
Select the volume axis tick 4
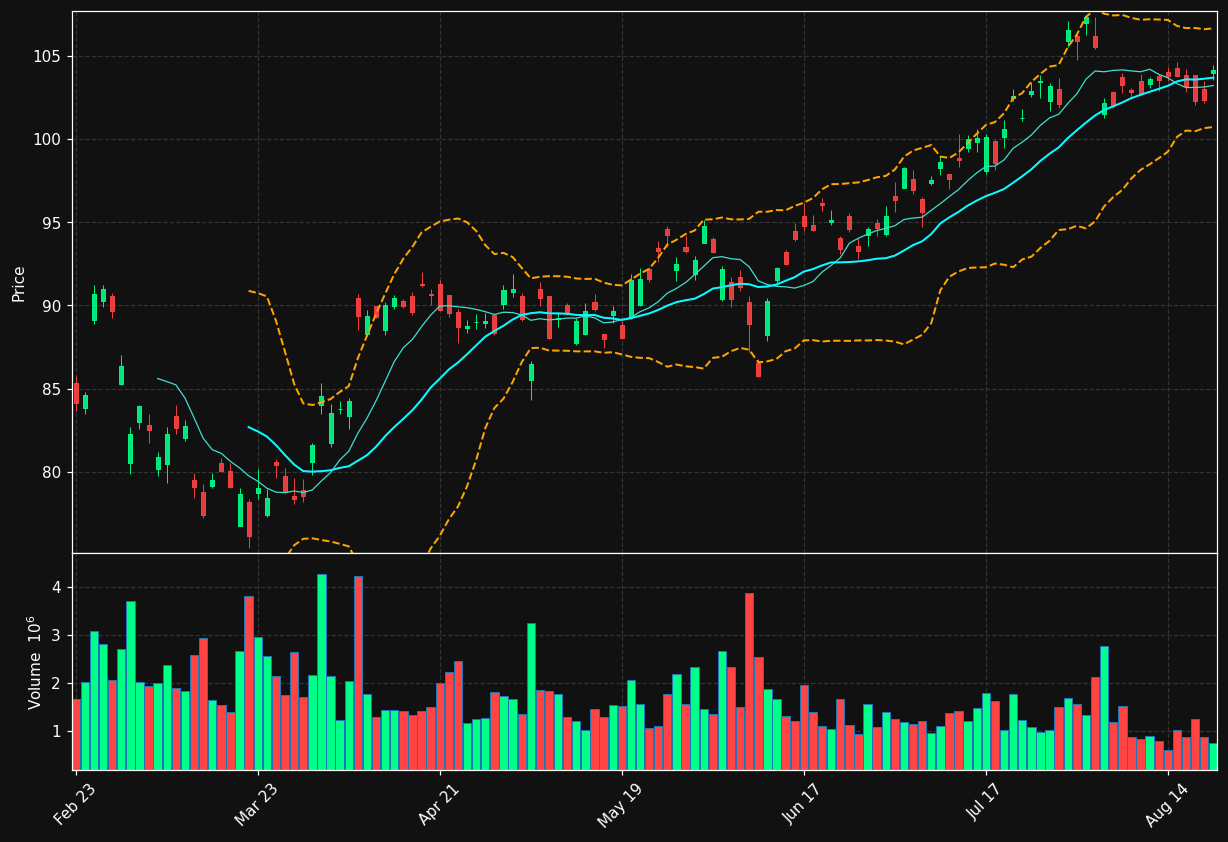(x=57, y=587)
